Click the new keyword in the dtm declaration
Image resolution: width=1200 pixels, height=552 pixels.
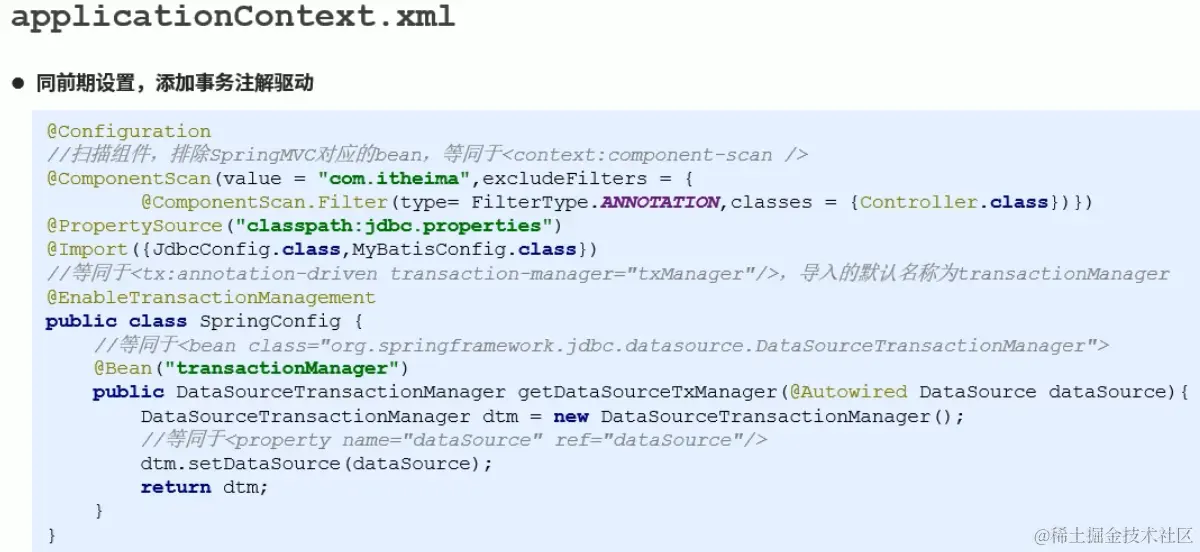point(571,416)
